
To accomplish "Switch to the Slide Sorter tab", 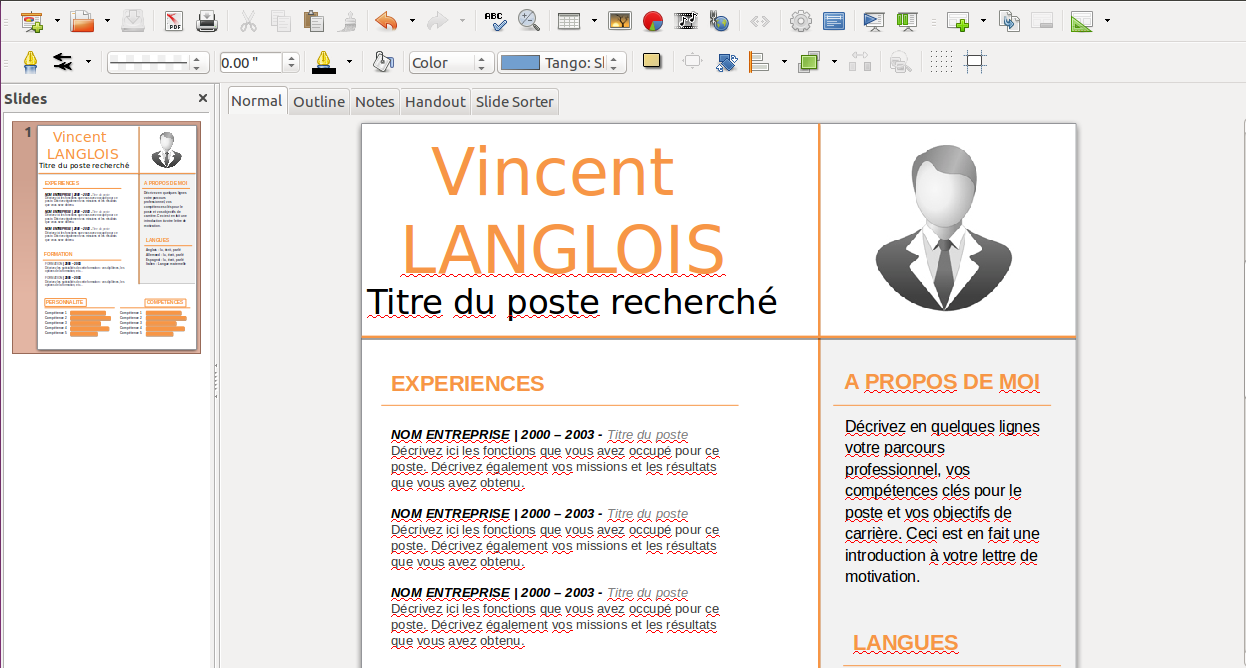I will click(x=514, y=101).
